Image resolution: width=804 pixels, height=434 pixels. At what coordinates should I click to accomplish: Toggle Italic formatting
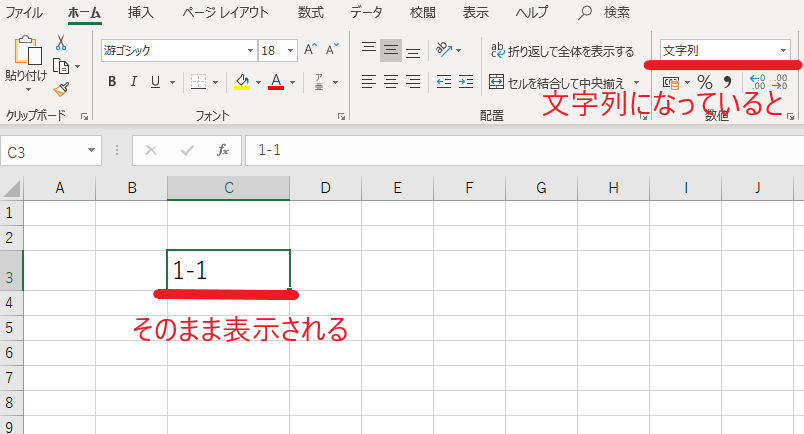(x=134, y=82)
